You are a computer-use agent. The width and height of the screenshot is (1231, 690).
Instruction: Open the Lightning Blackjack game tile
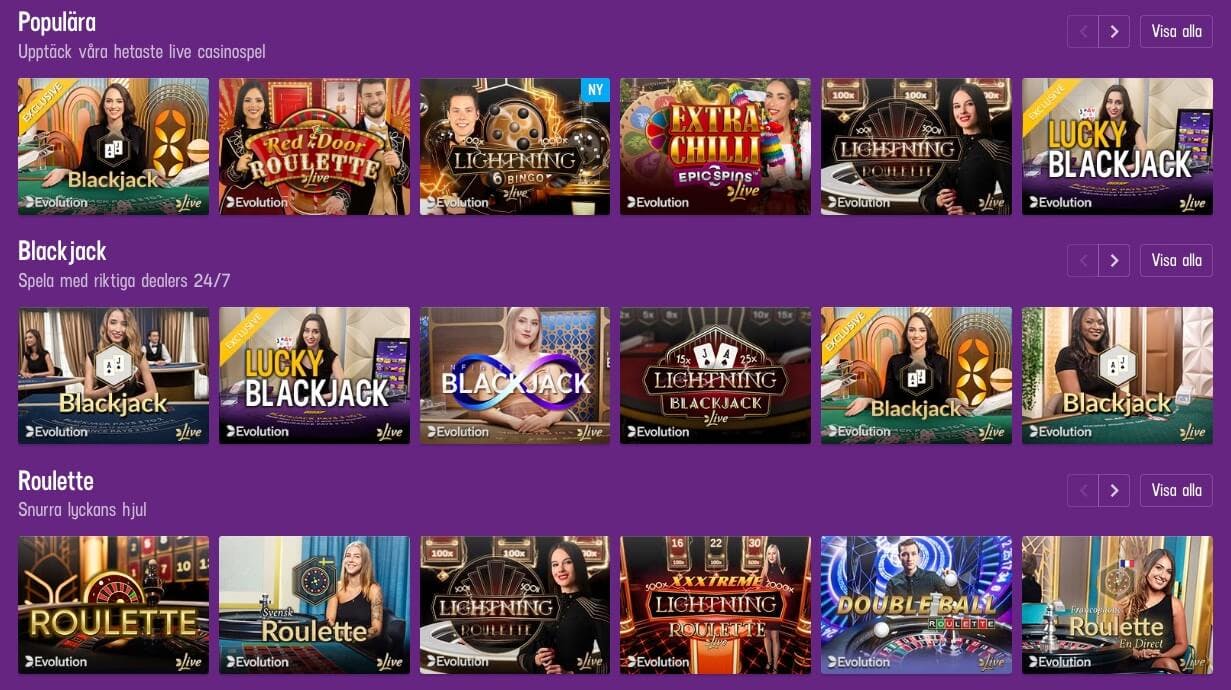point(715,375)
